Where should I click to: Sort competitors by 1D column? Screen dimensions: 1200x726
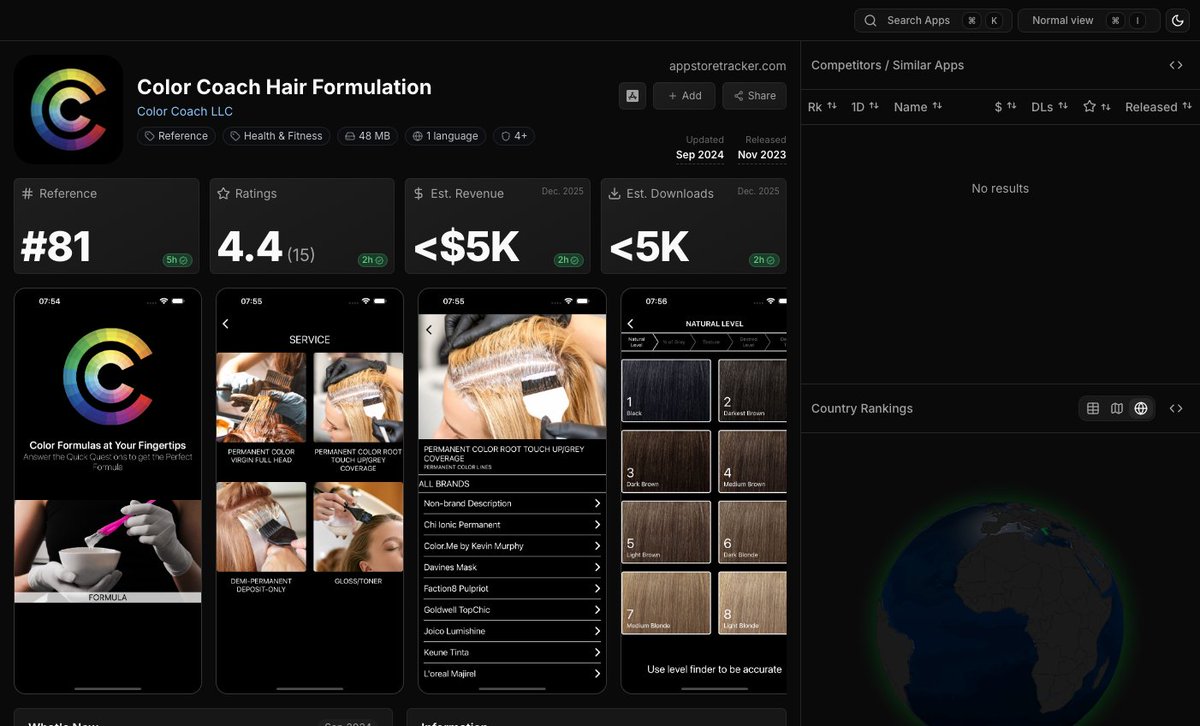point(865,107)
